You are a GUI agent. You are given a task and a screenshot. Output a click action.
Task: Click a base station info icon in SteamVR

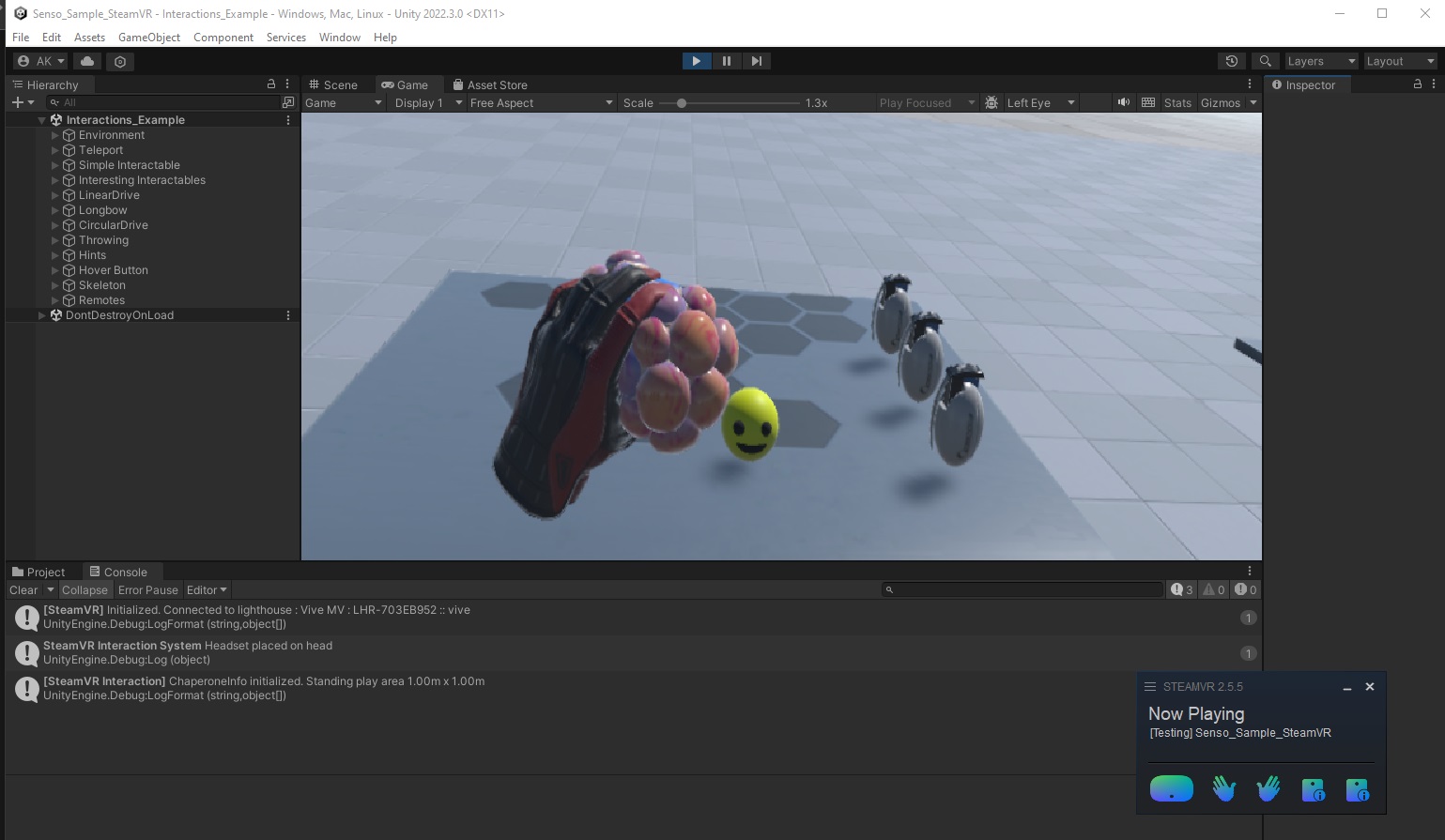1313,788
